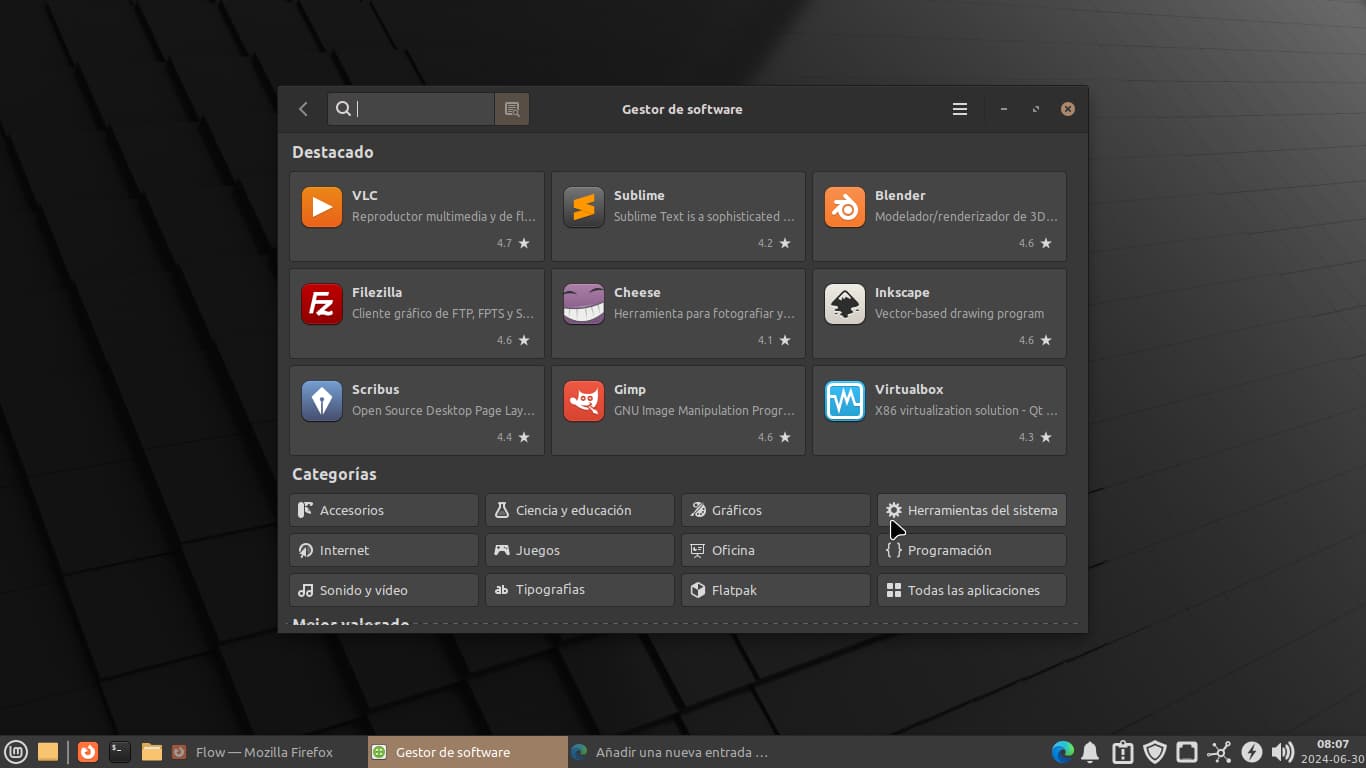This screenshot has width=1366, height=768.
Task: Browse the Flatpak category
Action: (x=776, y=590)
